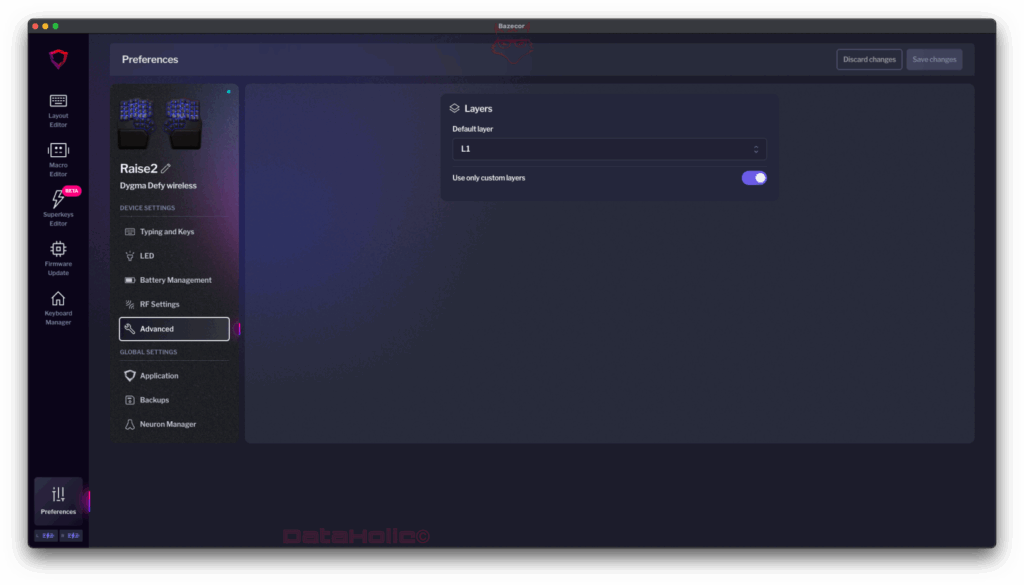Viewport: 1024px width, 585px height.
Task: Open the Macro Editor
Action: 58,159
